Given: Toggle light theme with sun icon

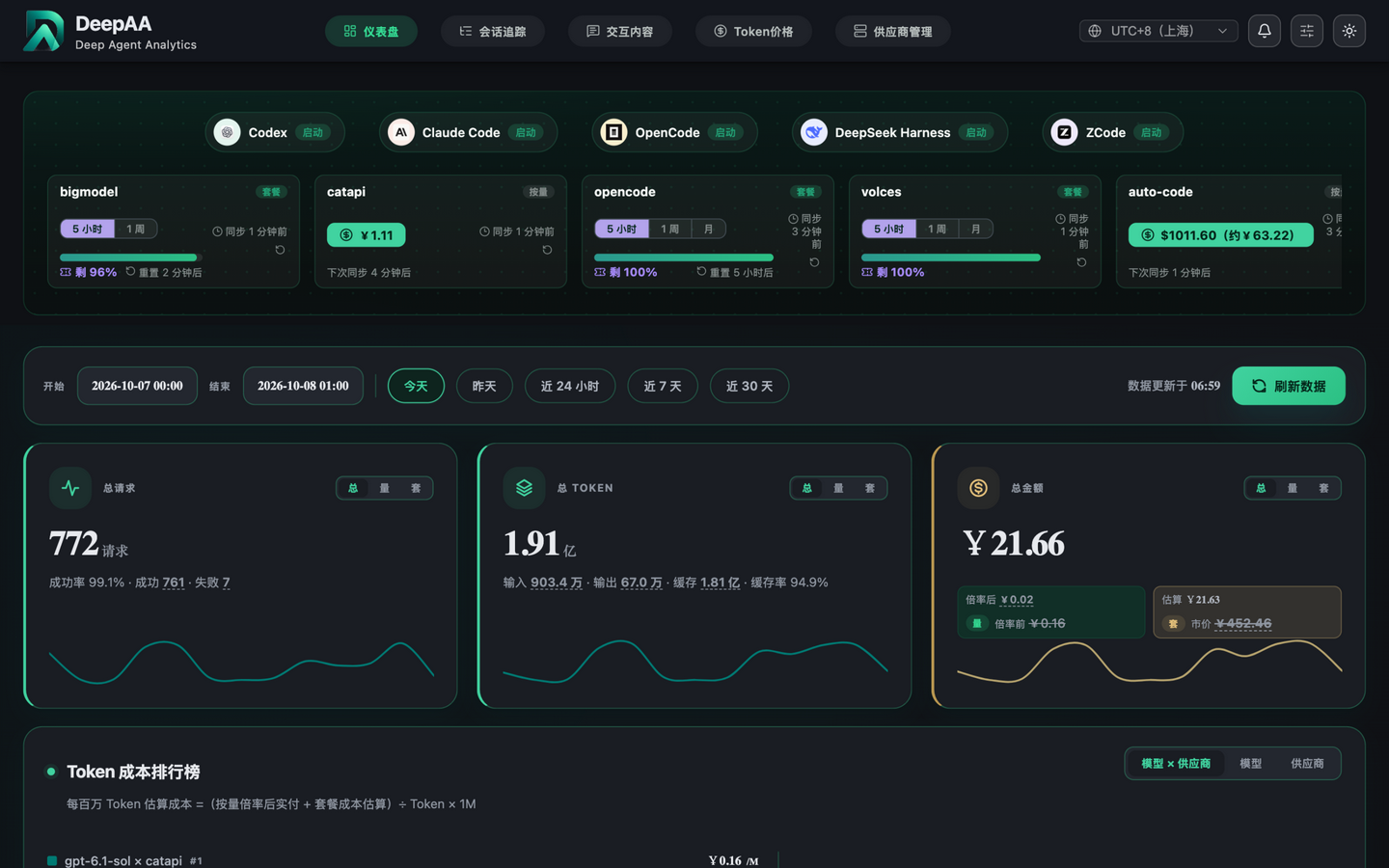Looking at the screenshot, I should click(x=1349, y=31).
